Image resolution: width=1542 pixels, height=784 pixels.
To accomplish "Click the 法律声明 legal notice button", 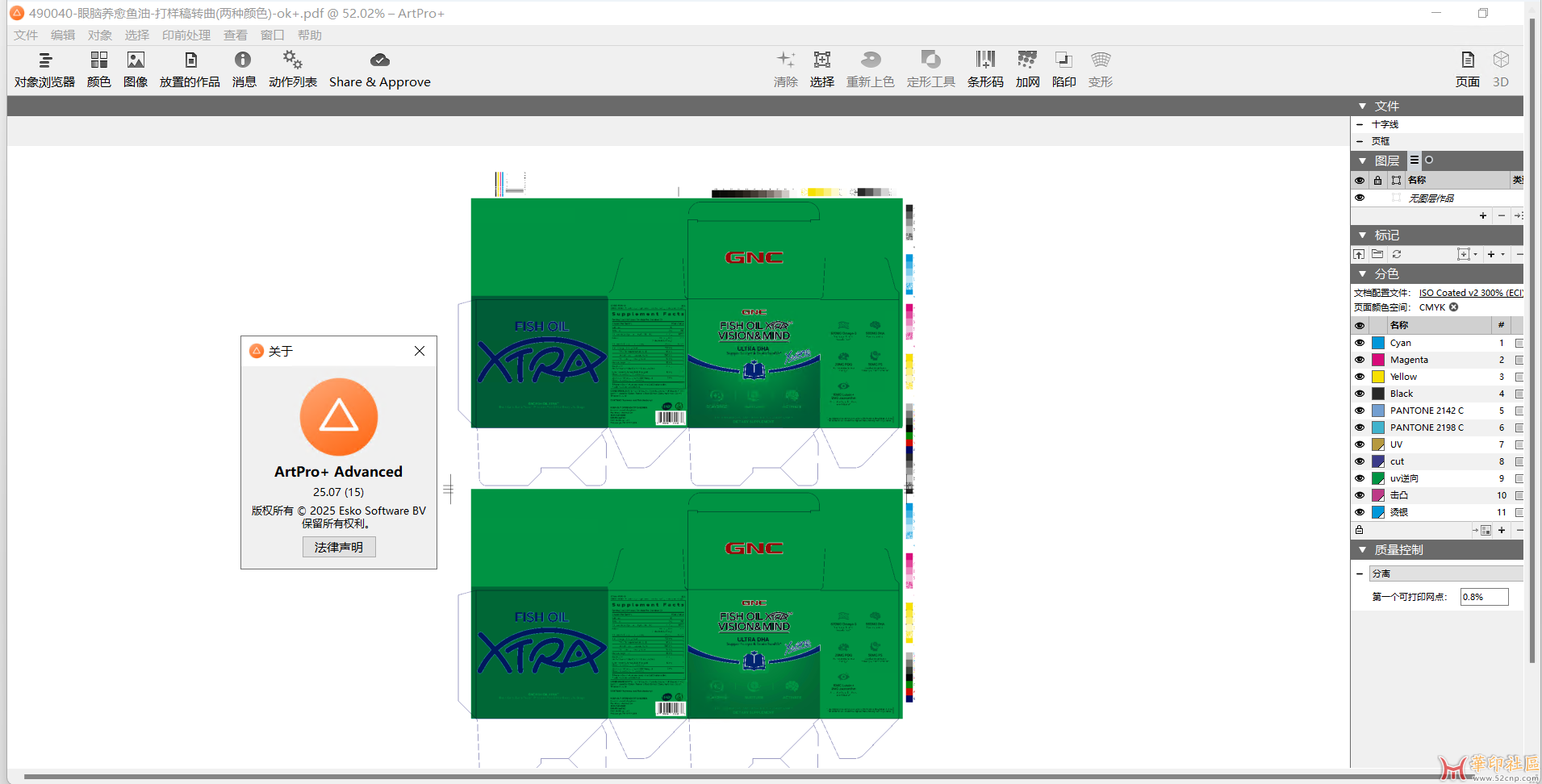I will [339, 547].
